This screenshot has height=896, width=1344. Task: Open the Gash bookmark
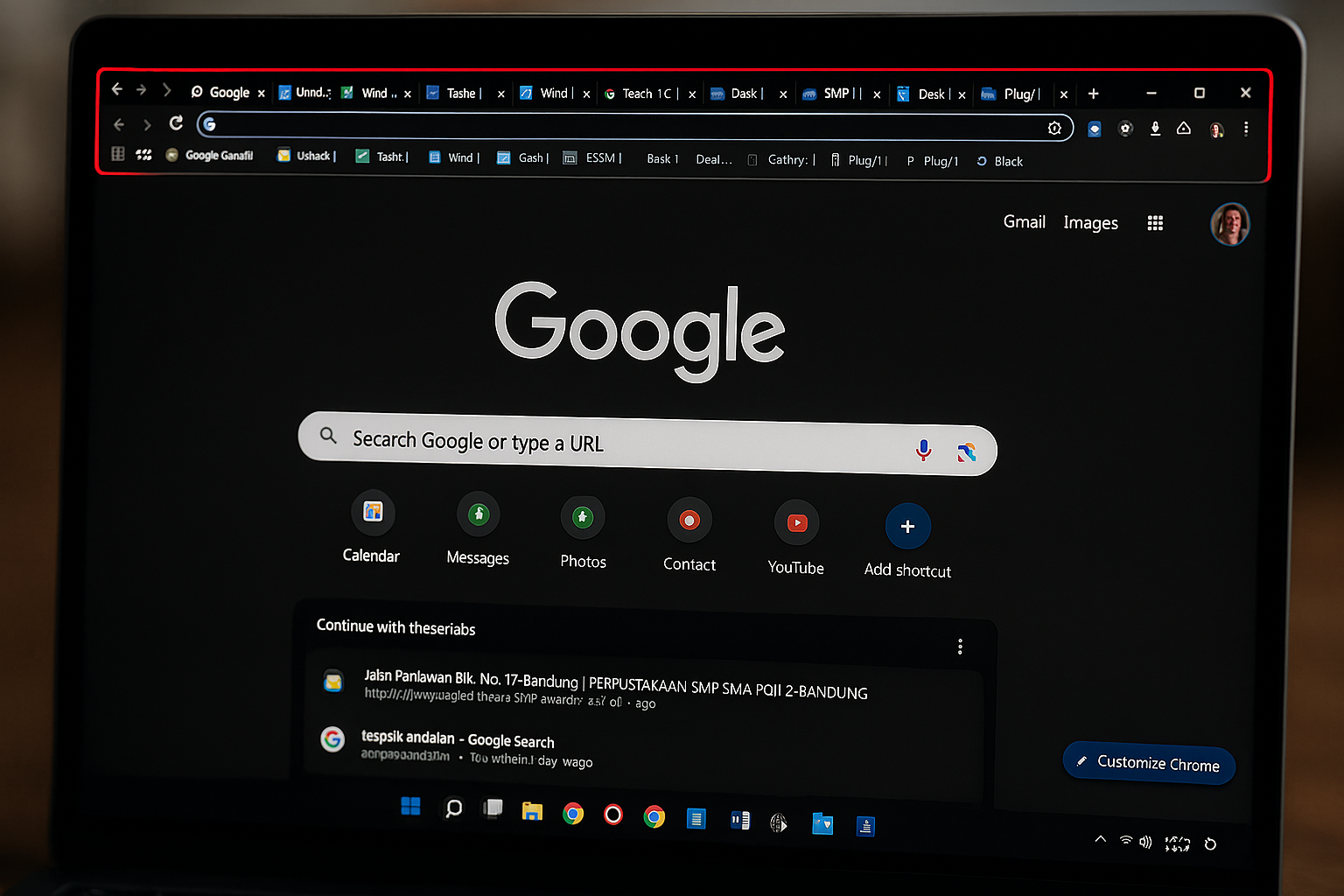[523, 157]
